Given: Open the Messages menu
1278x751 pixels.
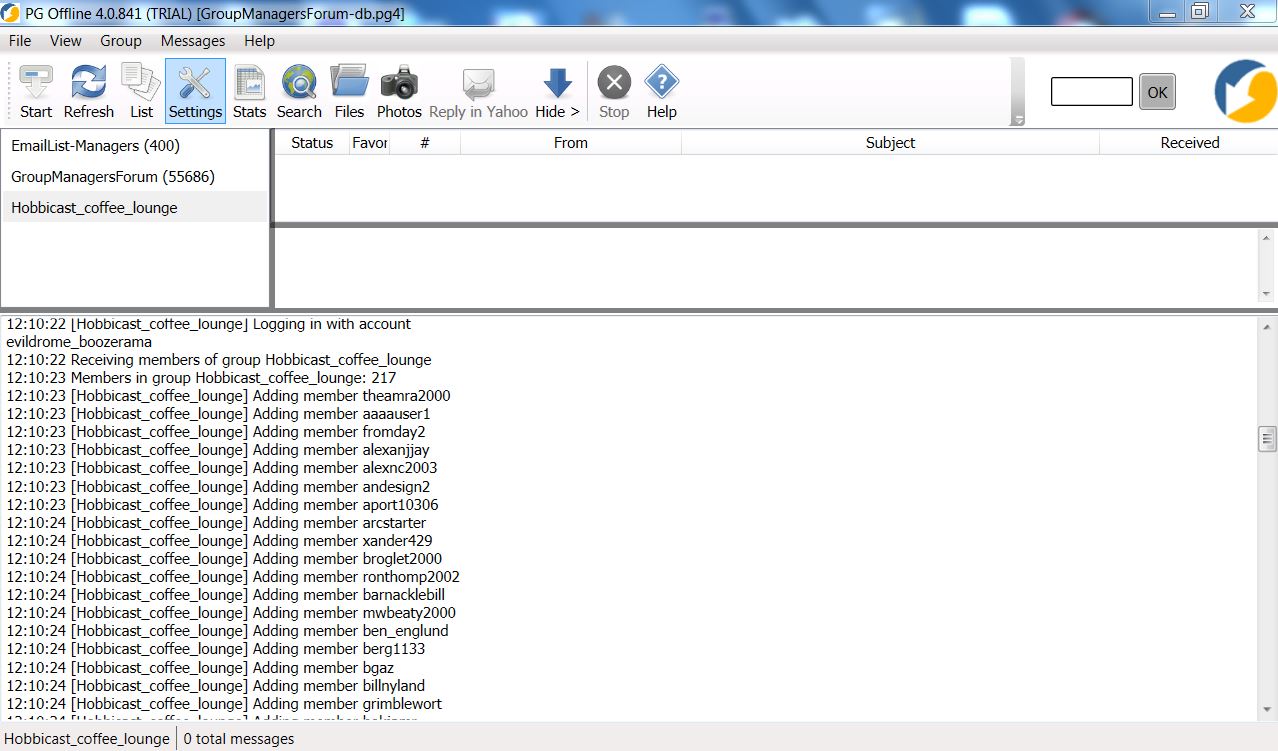Looking at the screenshot, I should pyautogui.click(x=193, y=41).
